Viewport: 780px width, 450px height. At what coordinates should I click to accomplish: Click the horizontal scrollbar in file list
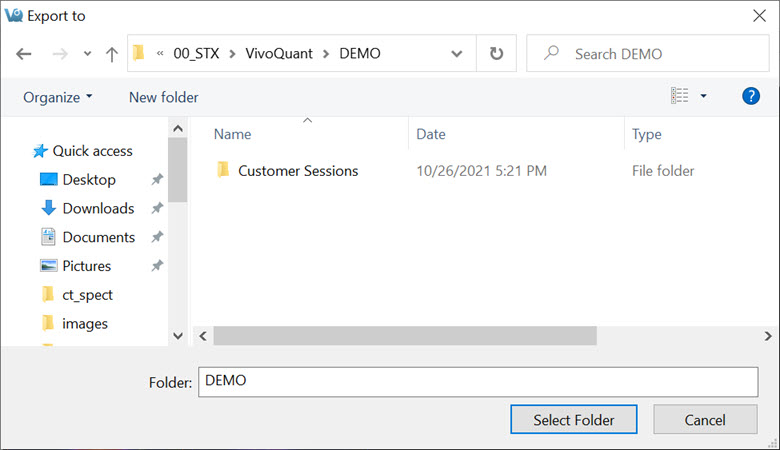click(405, 335)
